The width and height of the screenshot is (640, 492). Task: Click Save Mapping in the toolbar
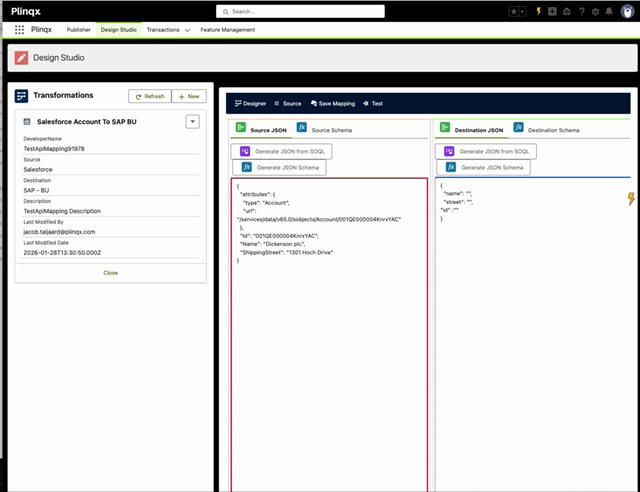tap(333, 104)
